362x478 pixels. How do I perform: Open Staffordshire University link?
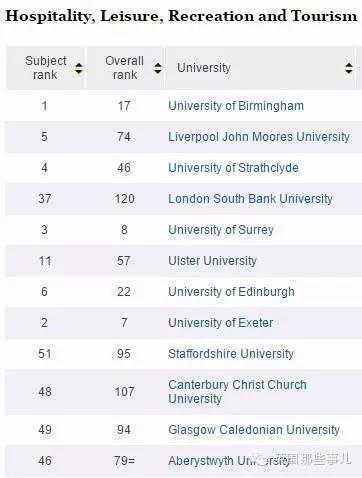[x=231, y=354]
